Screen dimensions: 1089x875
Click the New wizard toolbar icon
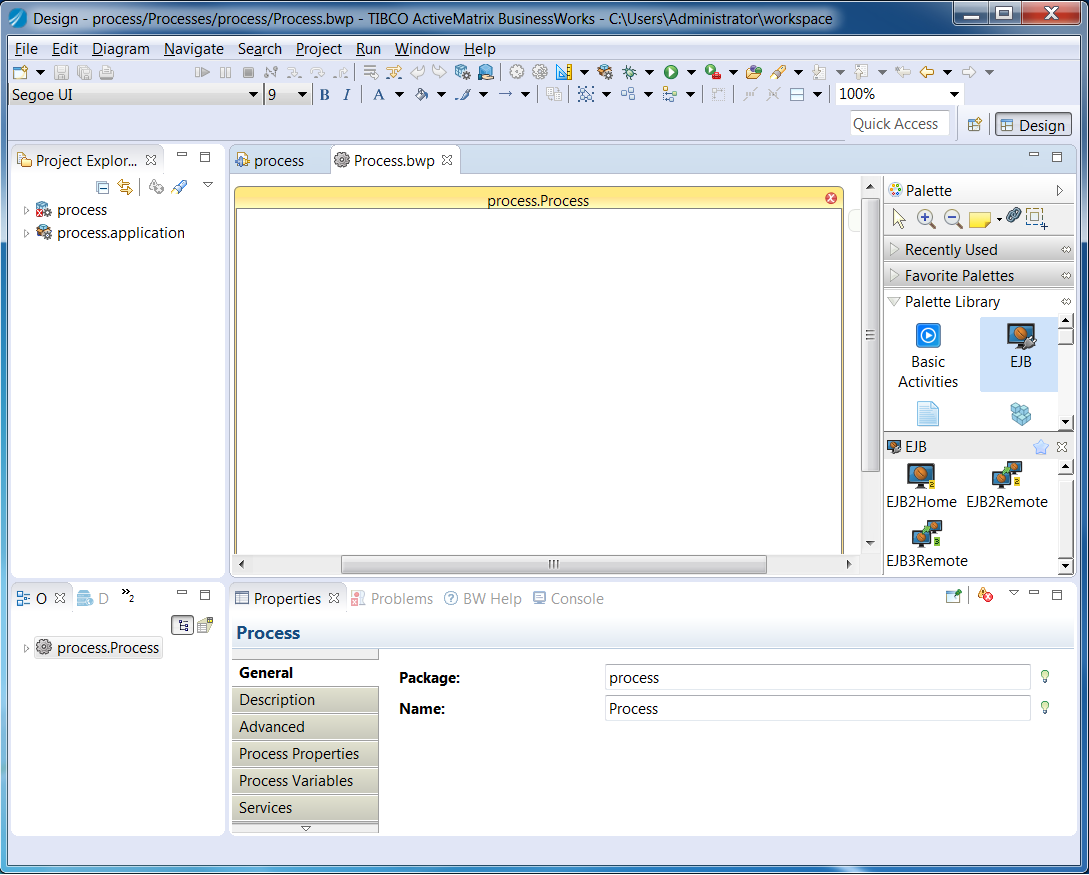tap(21, 72)
